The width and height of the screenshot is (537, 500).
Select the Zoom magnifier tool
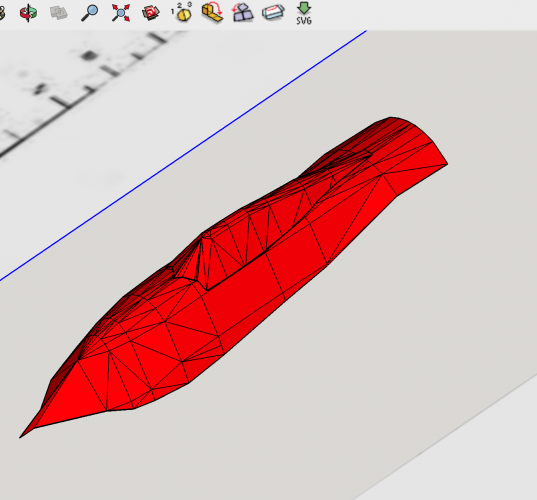[89, 13]
